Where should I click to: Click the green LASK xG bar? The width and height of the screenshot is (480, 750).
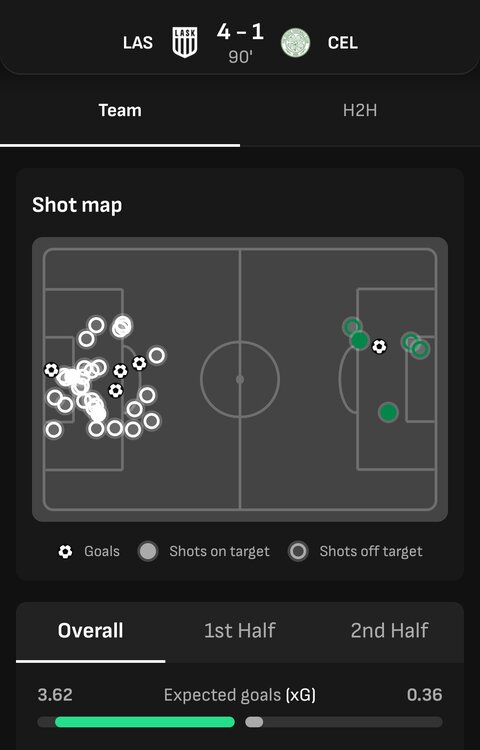click(145, 722)
